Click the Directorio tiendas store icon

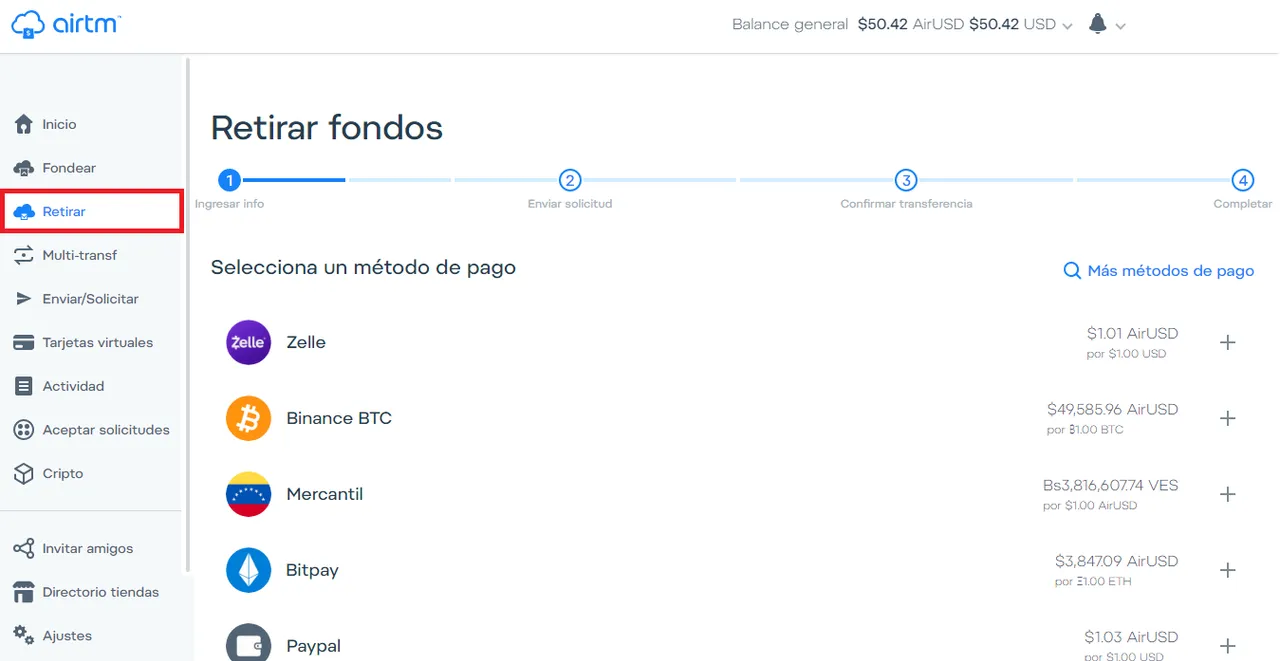pyautogui.click(x=24, y=592)
